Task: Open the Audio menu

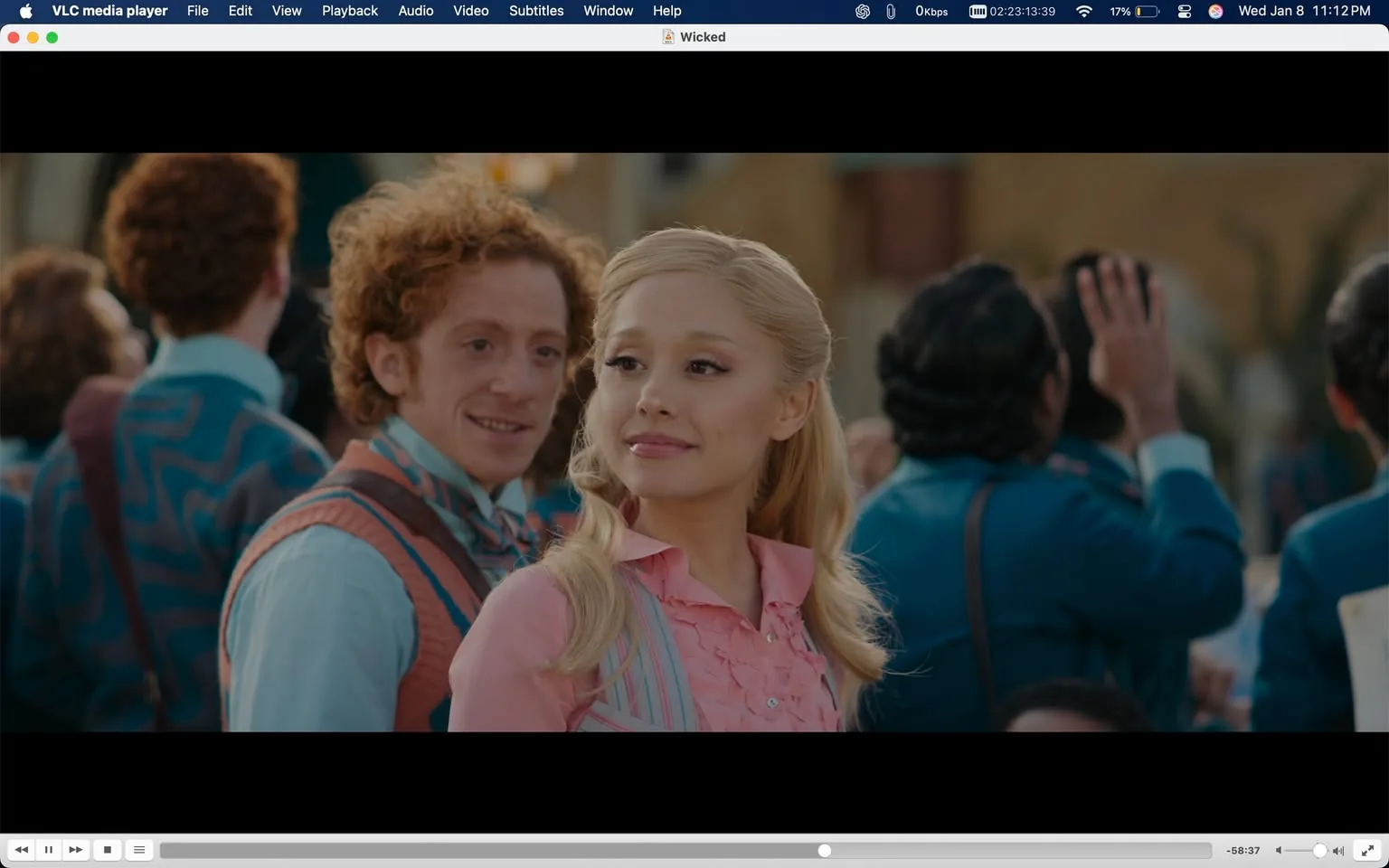Action: click(x=415, y=11)
